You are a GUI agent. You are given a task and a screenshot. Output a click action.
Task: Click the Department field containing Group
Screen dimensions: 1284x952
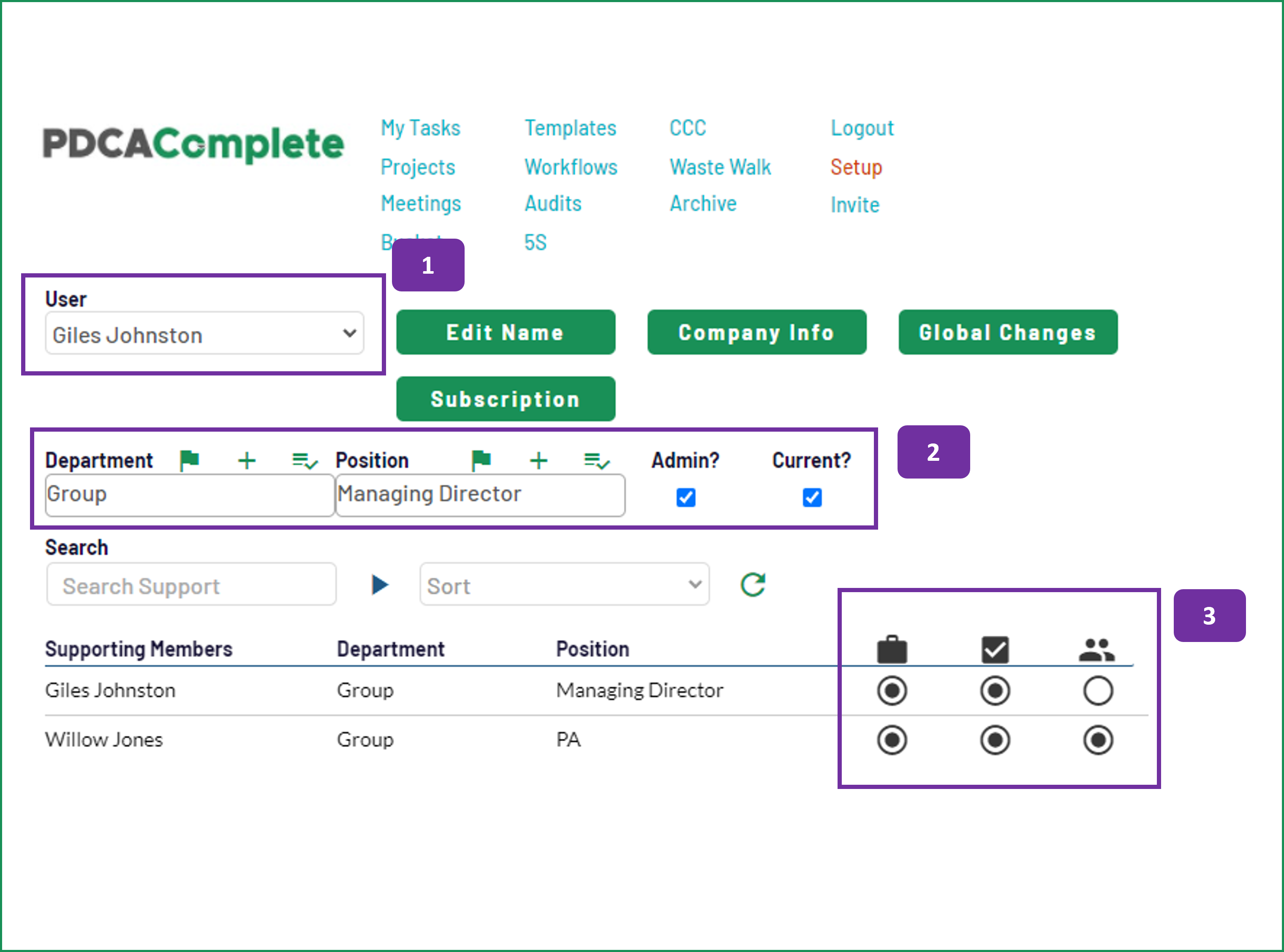[190, 495]
